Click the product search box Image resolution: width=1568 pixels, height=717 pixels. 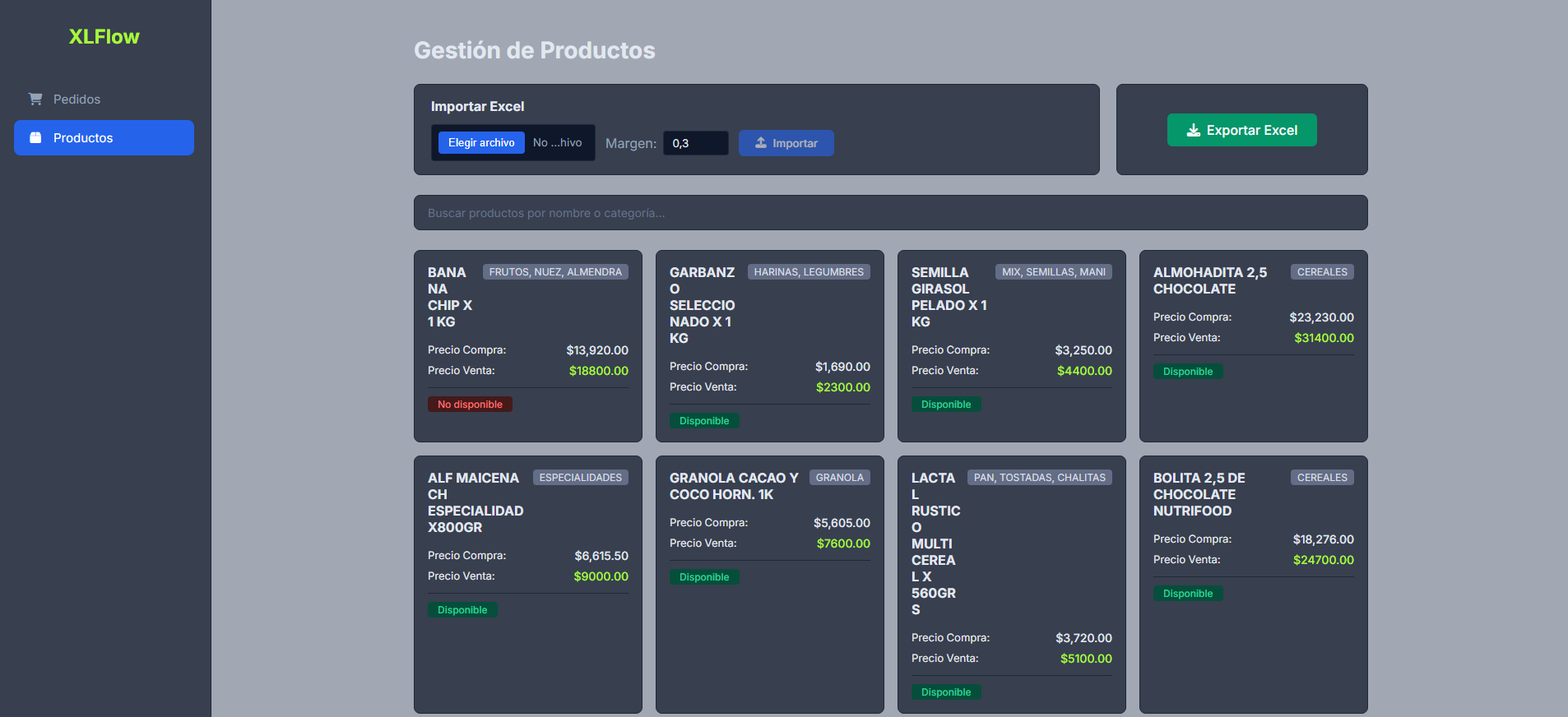pos(890,213)
